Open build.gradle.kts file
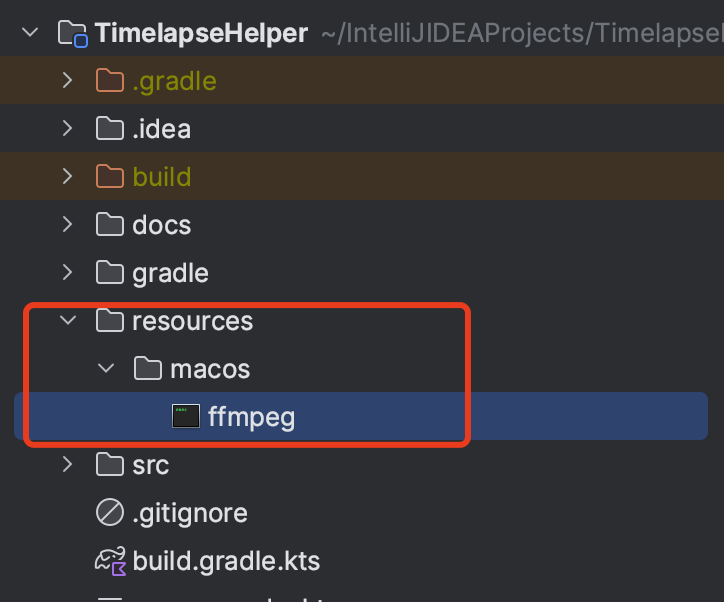This screenshot has height=602, width=724. point(226,561)
